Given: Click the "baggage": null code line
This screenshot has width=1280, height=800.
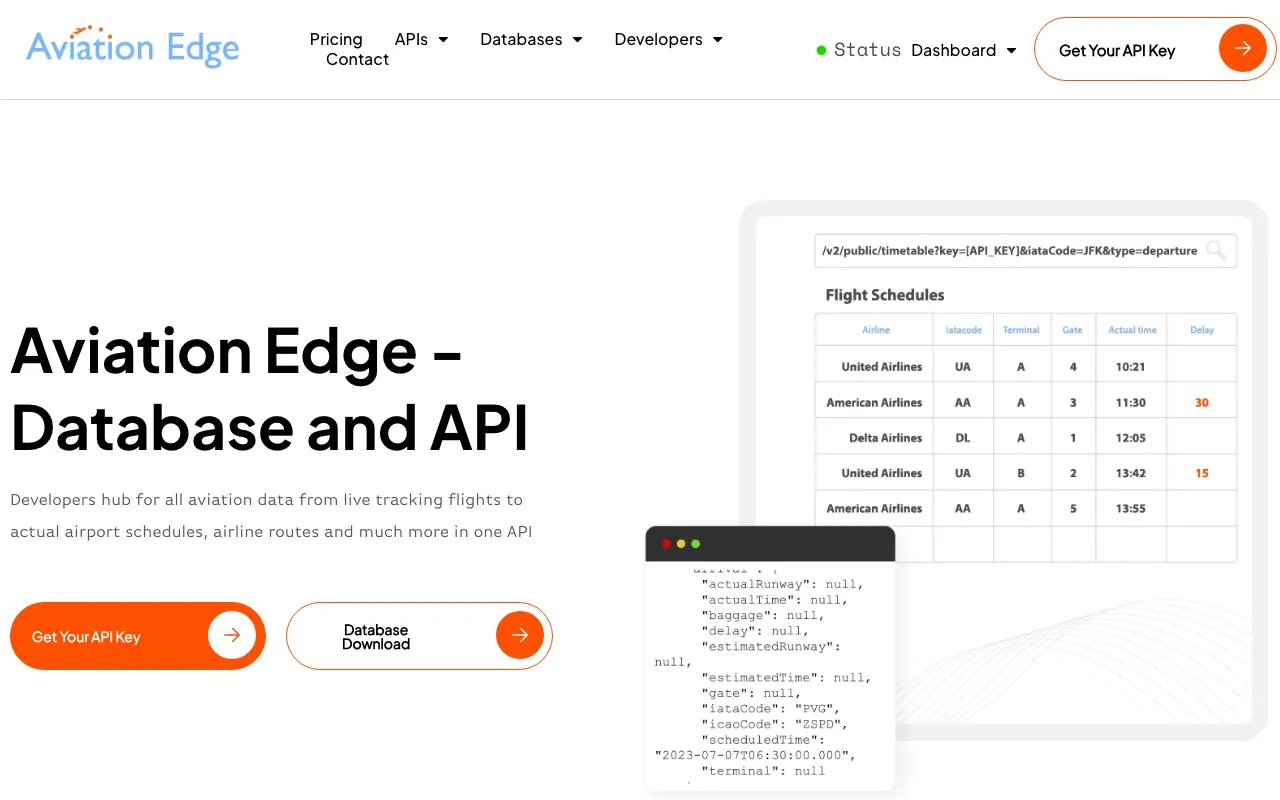Looking at the screenshot, I should tap(763, 615).
